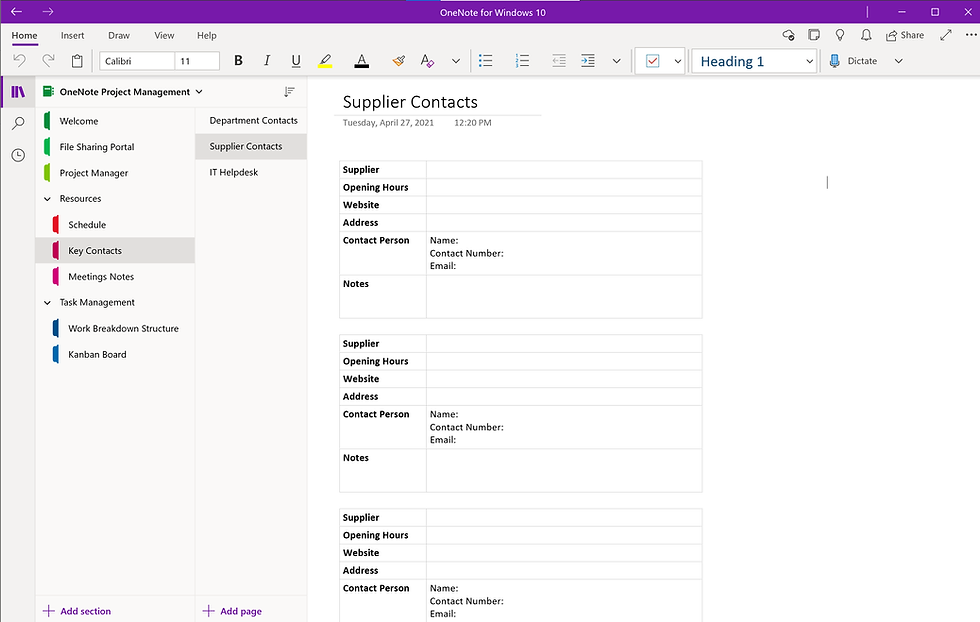Screen dimensions: 980x622
Task: Open the Kanban Board section
Action: tap(115, 354)
